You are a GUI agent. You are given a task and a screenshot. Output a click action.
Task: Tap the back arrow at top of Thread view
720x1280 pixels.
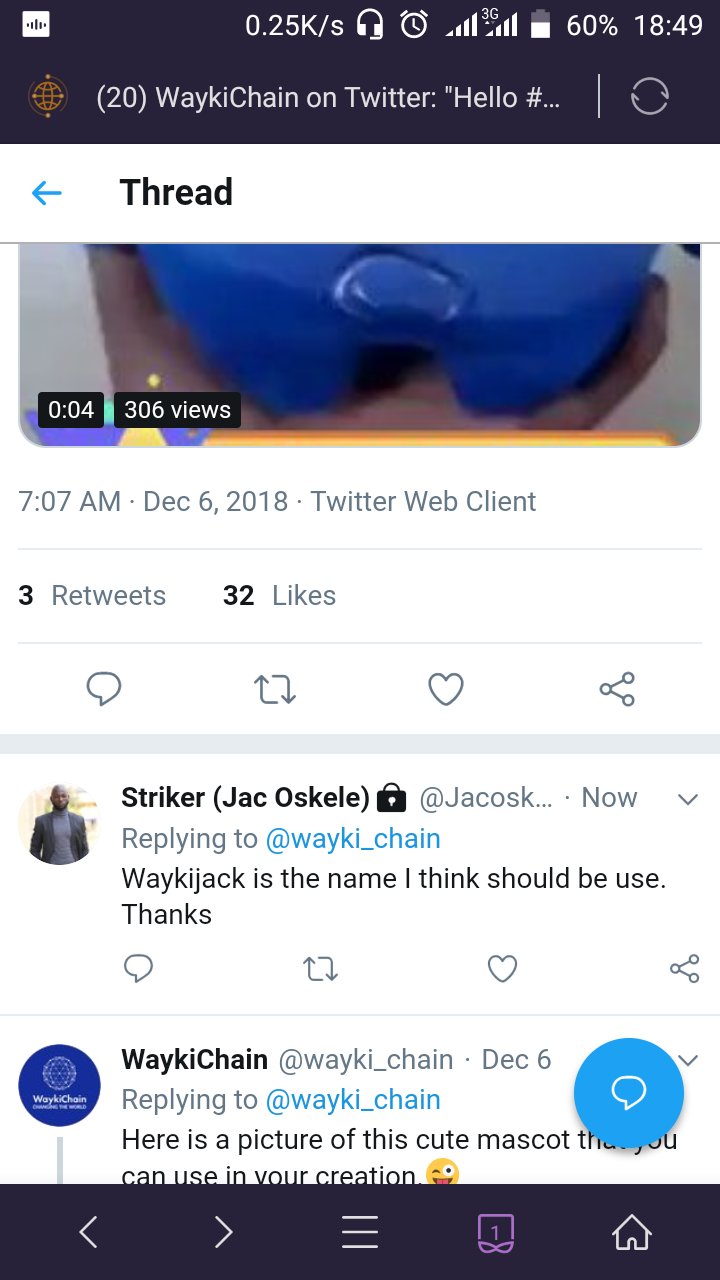[x=46, y=192]
